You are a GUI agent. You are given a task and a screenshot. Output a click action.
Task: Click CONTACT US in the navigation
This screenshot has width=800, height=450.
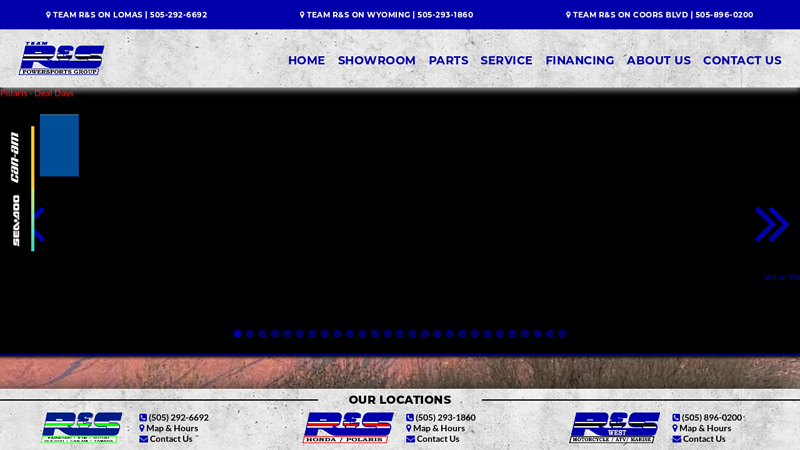tap(742, 60)
